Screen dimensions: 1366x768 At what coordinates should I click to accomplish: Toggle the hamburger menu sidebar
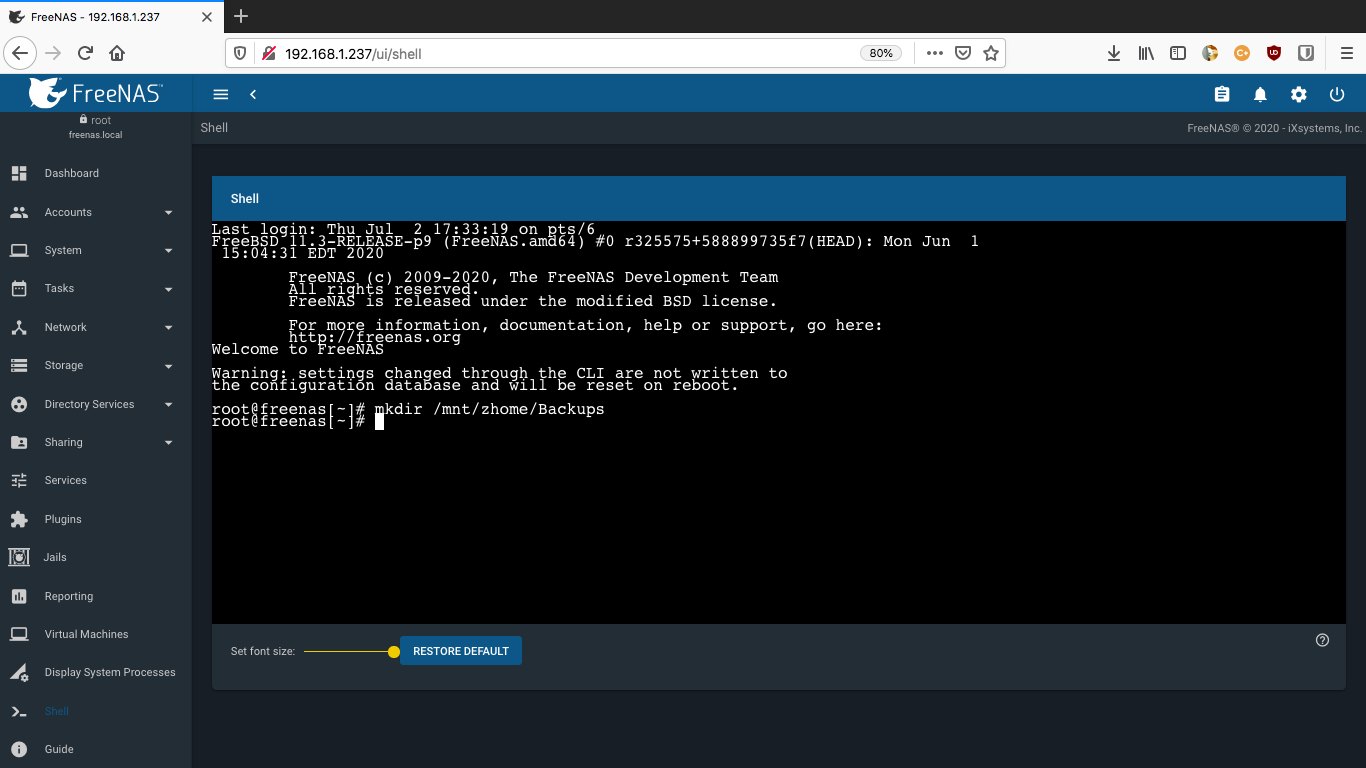tap(221, 94)
